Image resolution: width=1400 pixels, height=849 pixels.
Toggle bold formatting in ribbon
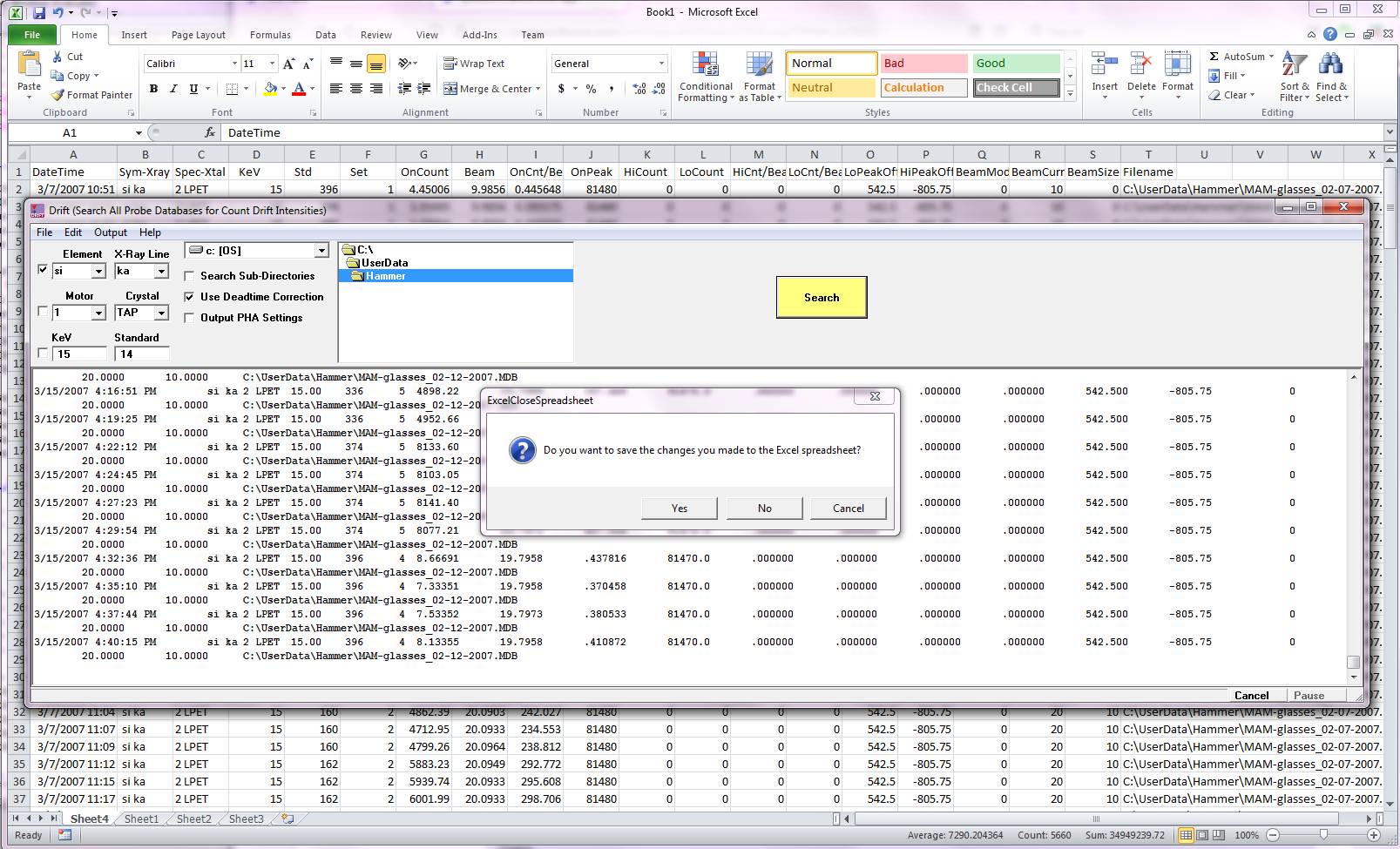click(153, 89)
